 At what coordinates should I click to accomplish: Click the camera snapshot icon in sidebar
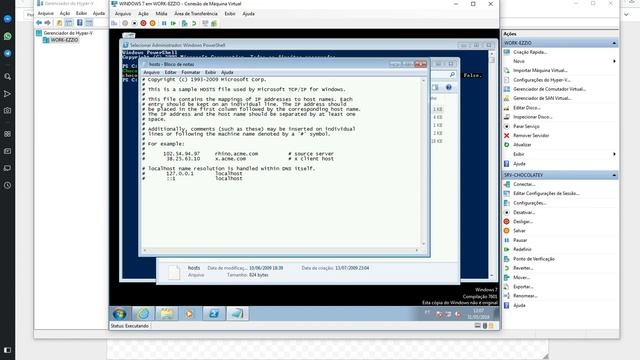7,110
